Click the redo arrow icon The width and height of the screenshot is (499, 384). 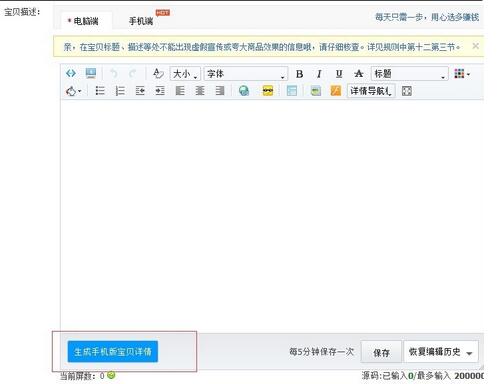coord(133,73)
